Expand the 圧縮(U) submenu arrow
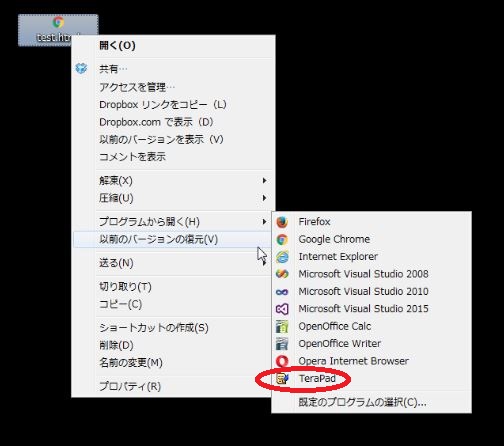 click(x=264, y=198)
